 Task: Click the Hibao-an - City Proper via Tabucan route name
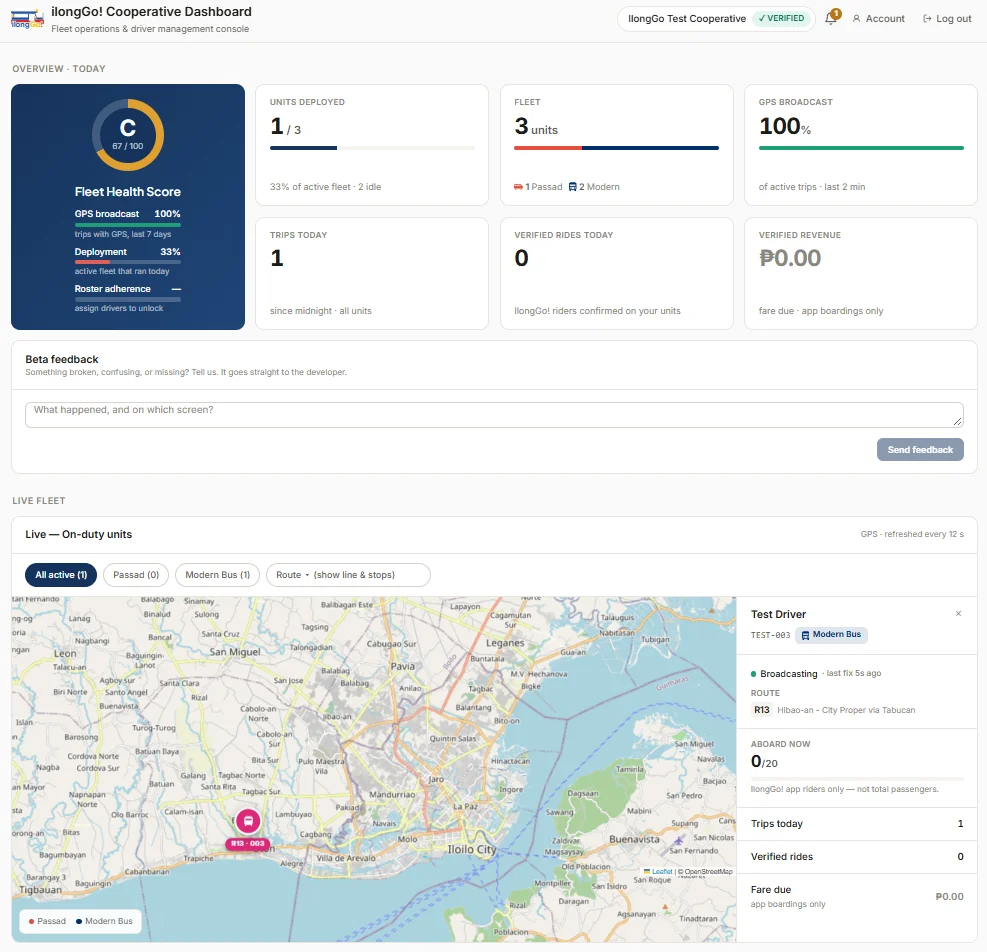tap(846, 710)
